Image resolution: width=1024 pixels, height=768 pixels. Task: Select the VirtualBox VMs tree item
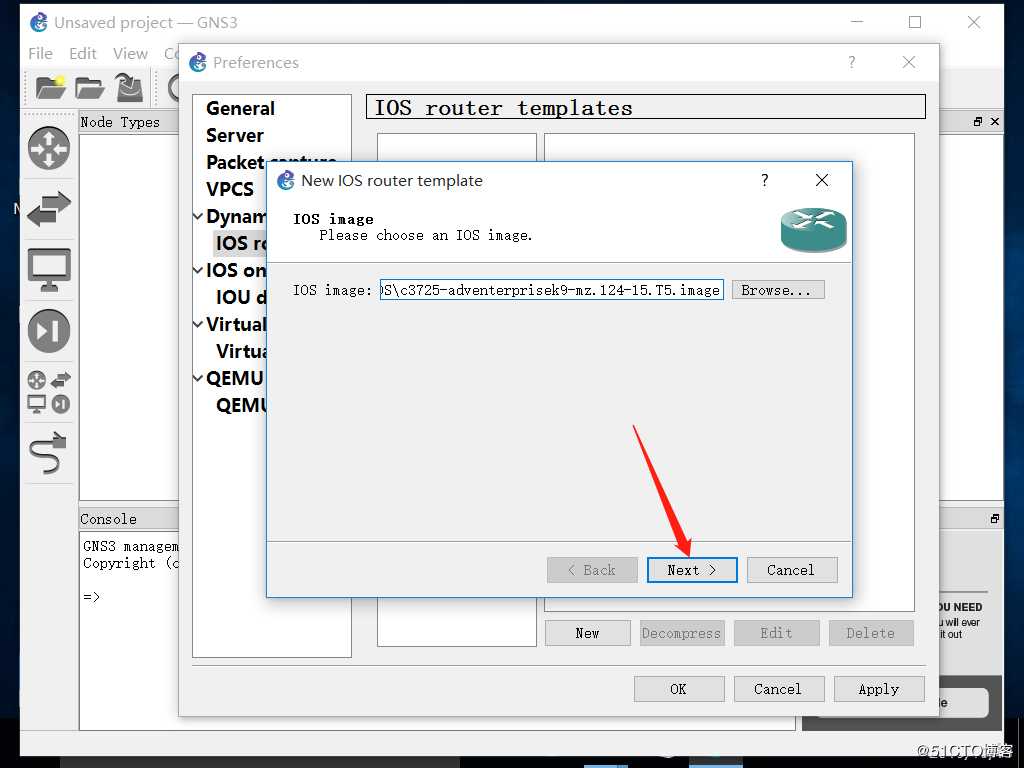pos(241,351)
